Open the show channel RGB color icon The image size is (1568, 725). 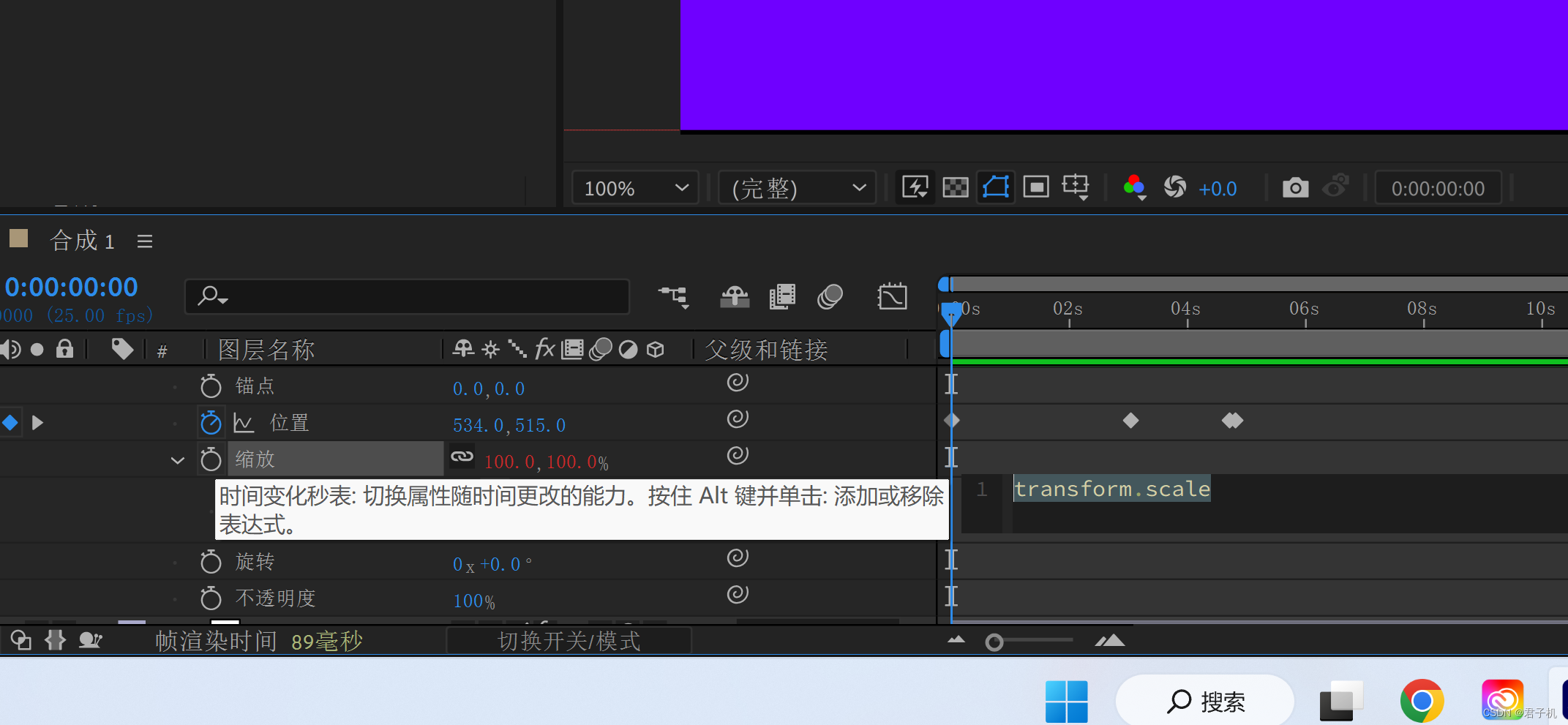pos(1134,187)
